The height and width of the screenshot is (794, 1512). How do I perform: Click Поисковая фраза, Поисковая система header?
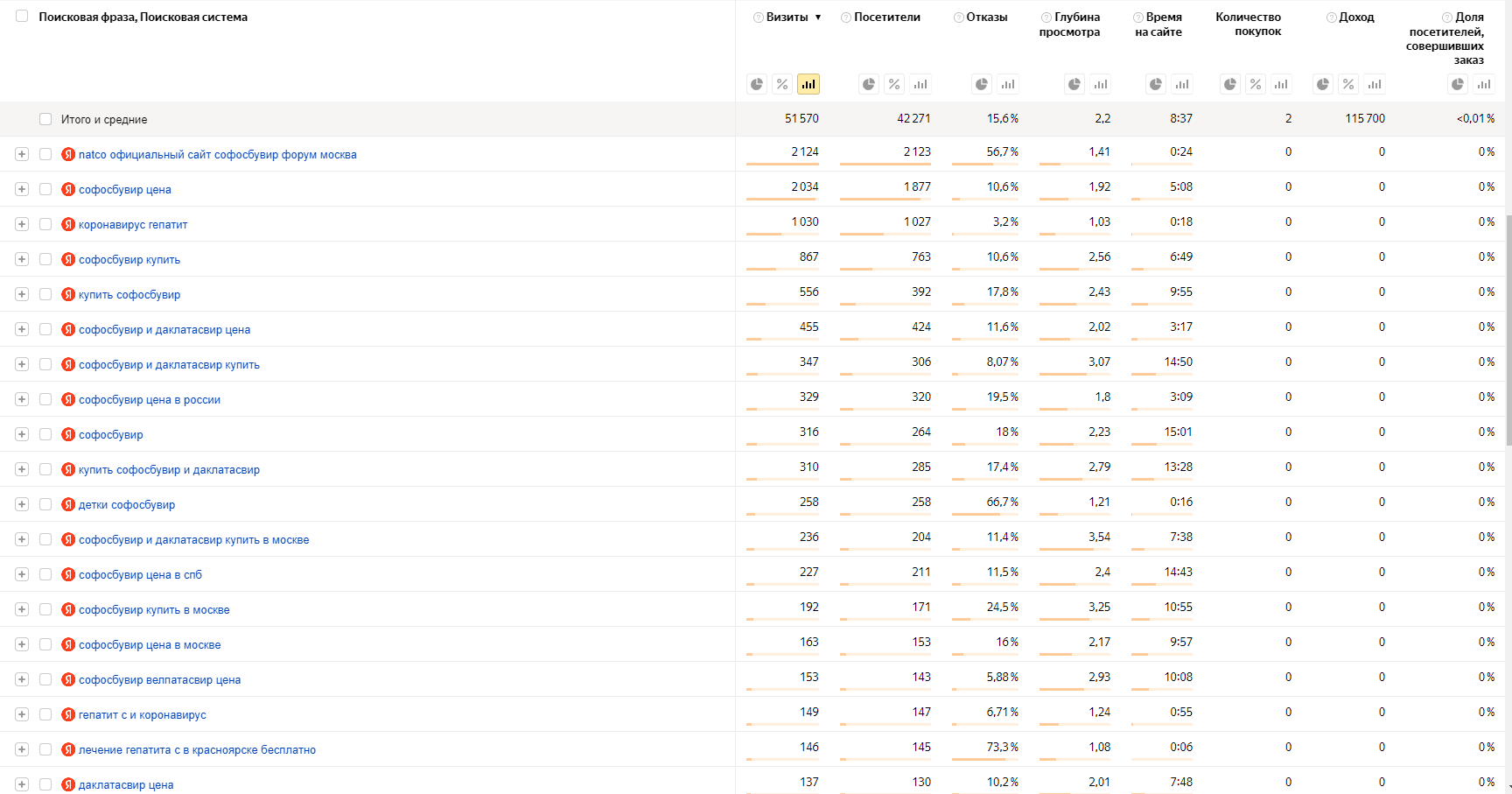coord(143,17)
